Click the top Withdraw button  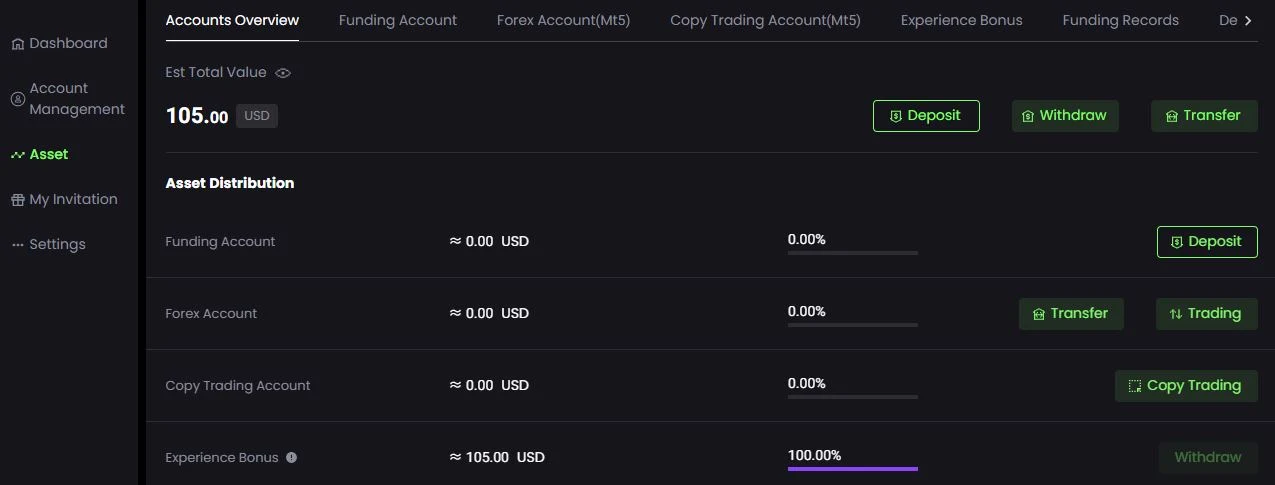[1065, 116]
